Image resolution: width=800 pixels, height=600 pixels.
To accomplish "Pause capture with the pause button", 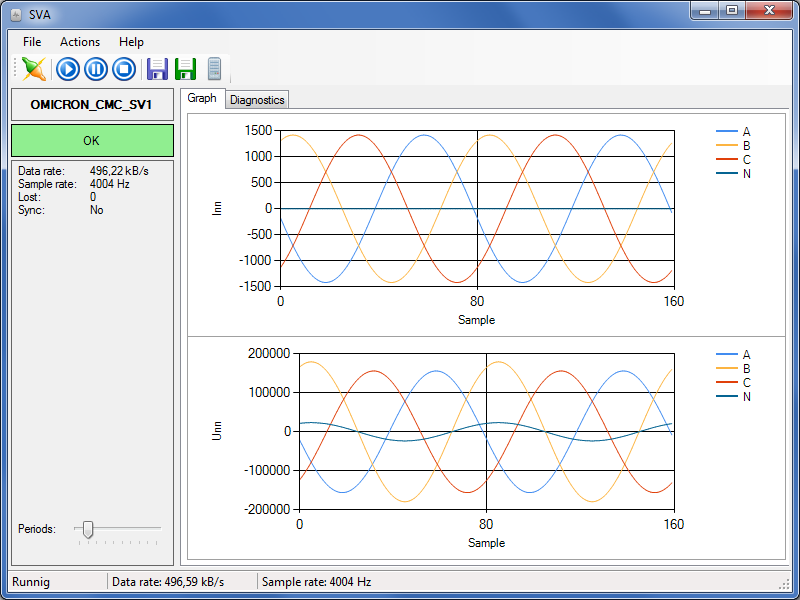I will pyautogui.click(x=95, y=69).
